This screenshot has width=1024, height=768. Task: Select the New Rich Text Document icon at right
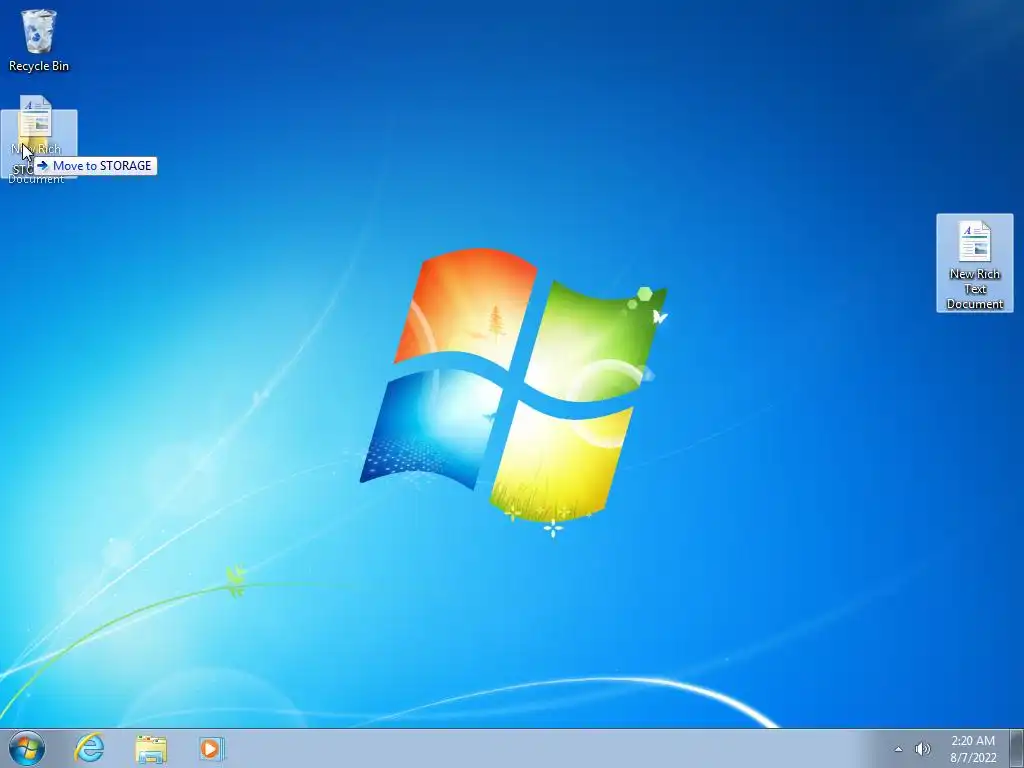point(974,263)
